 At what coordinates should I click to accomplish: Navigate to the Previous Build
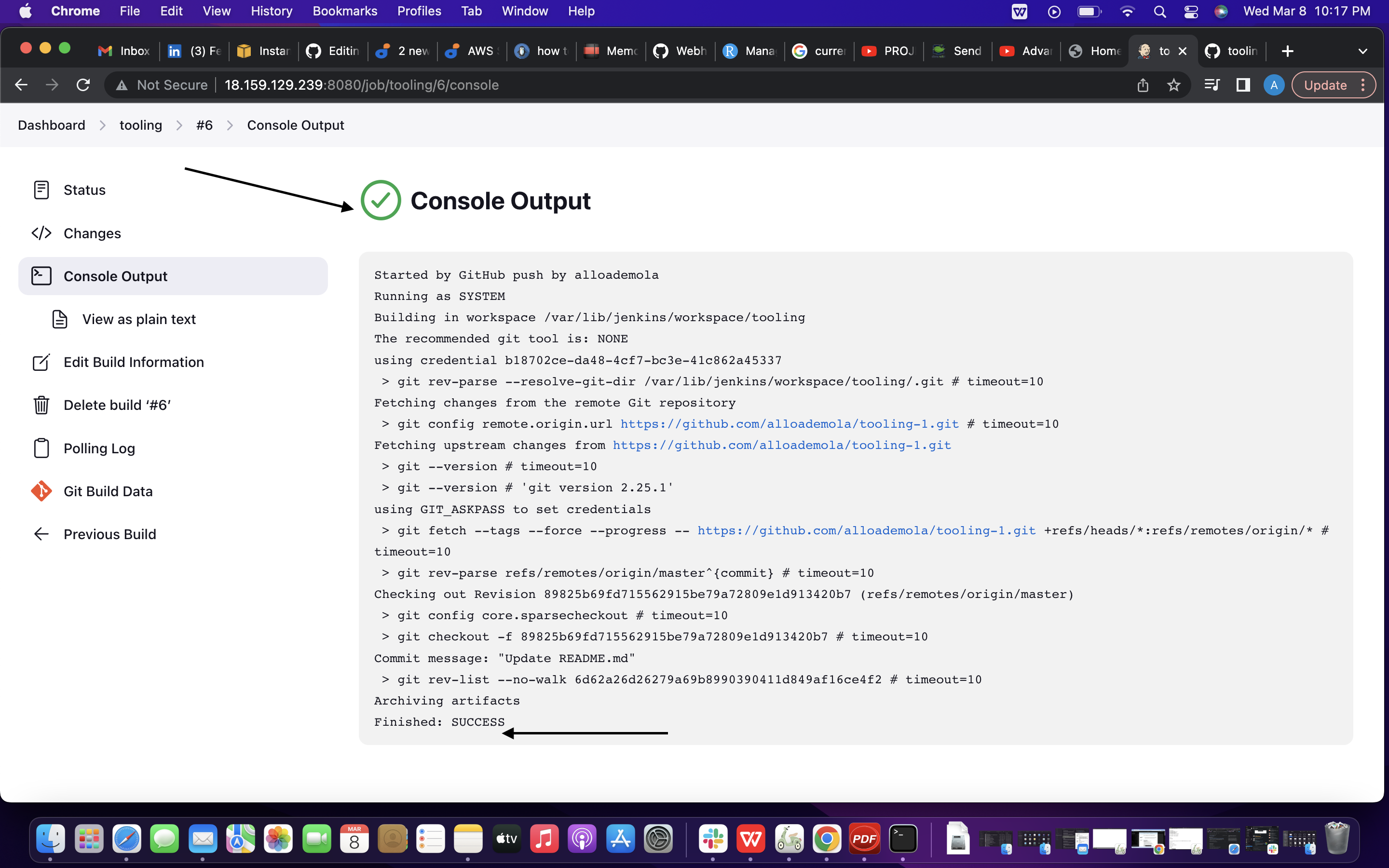point(109,534)
